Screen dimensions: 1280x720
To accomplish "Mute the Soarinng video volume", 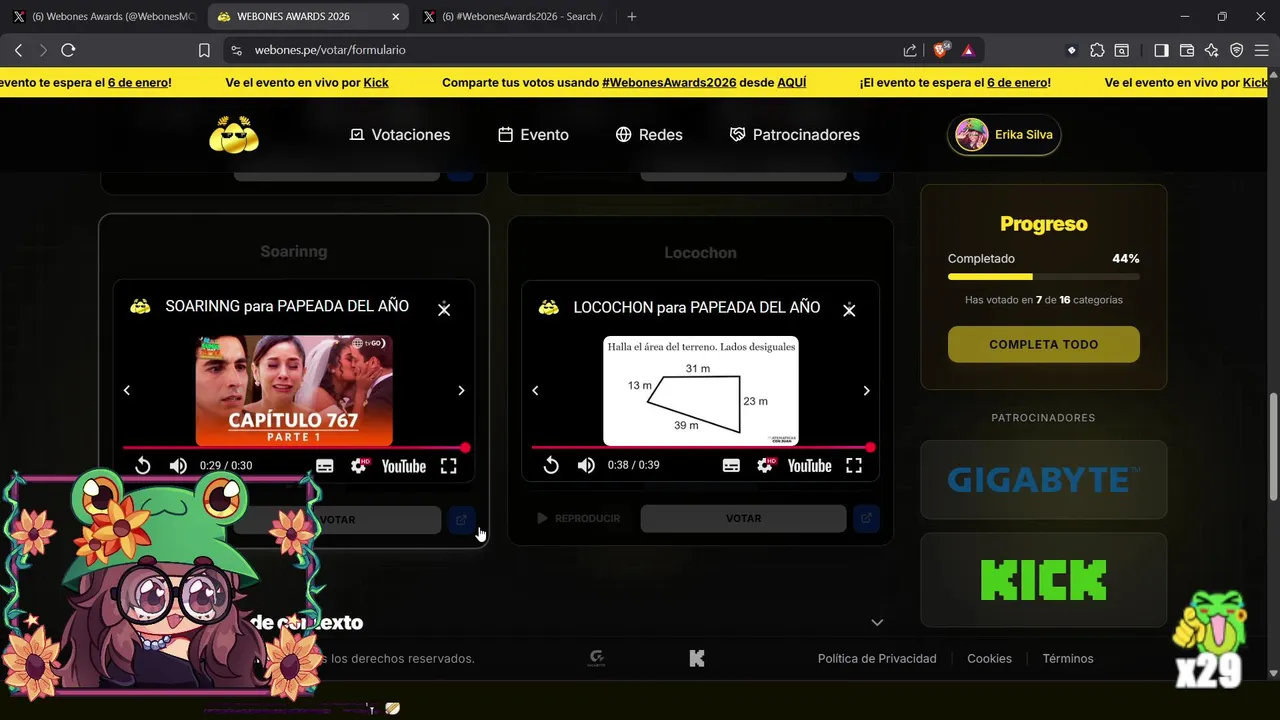I will point(178,466).
